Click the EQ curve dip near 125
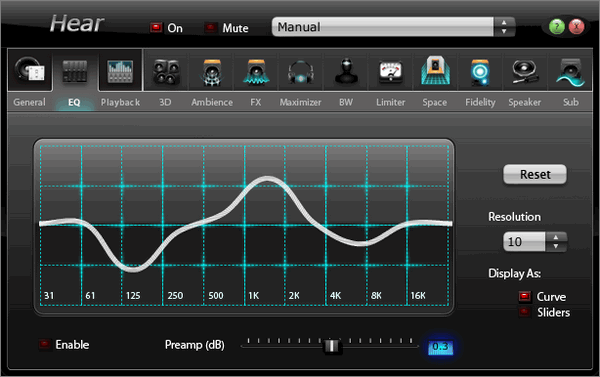This screenshot has width=600, height=377. coord(132,269)
